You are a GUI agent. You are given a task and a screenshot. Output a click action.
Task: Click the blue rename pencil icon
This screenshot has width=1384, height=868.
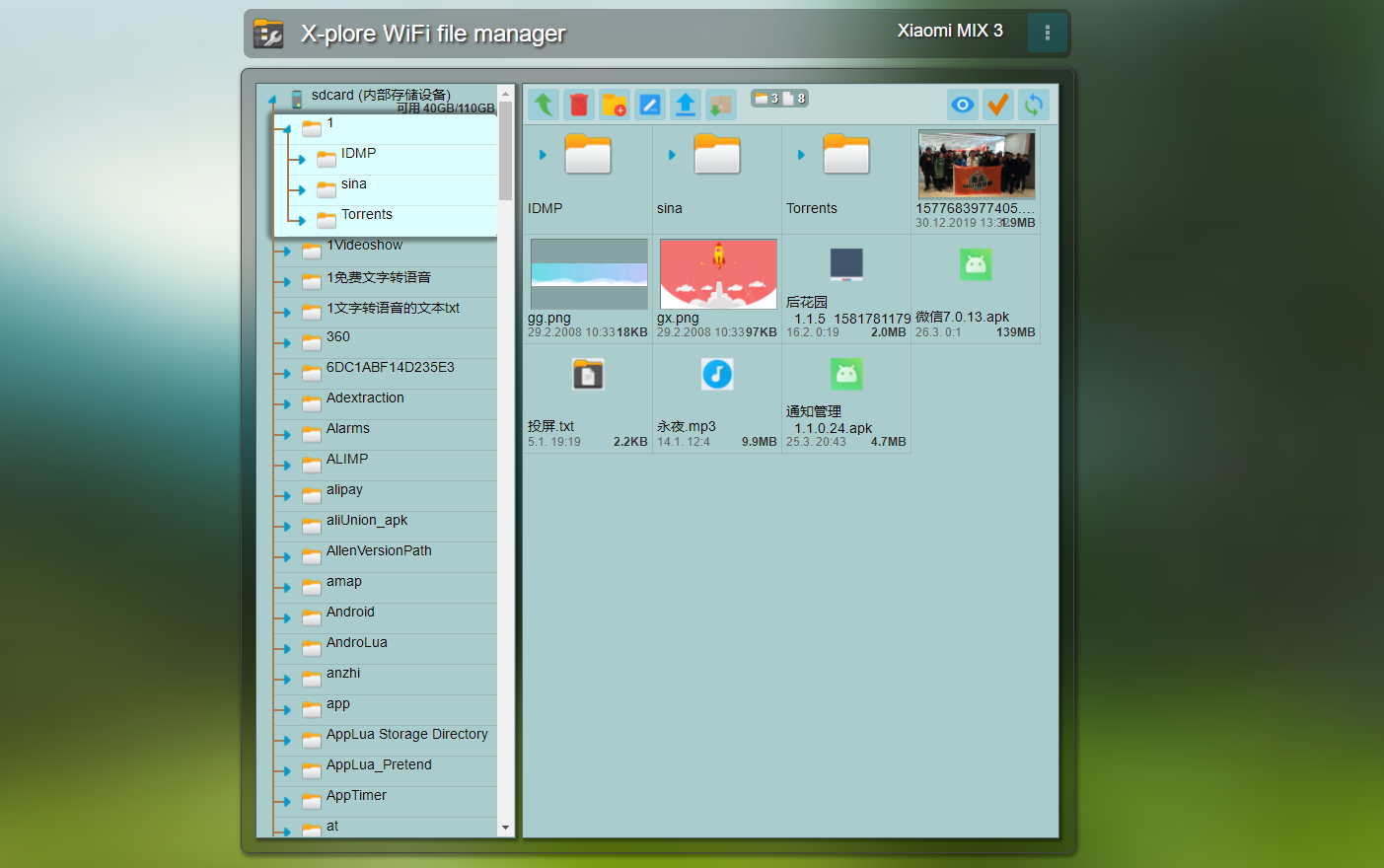point(650,104)
